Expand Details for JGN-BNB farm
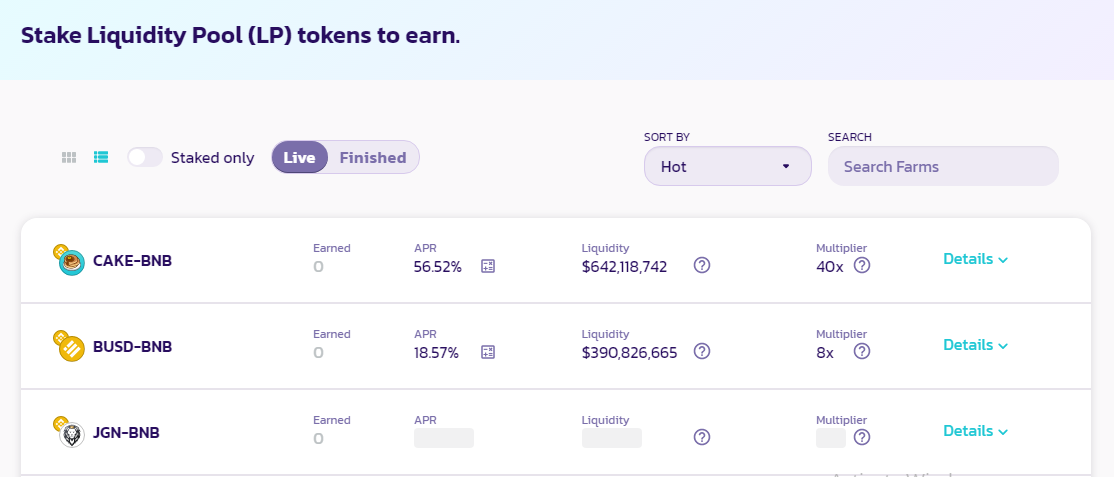Image resolution: width=1114 pixels, height=477 pixels. (x=975, y=431)
